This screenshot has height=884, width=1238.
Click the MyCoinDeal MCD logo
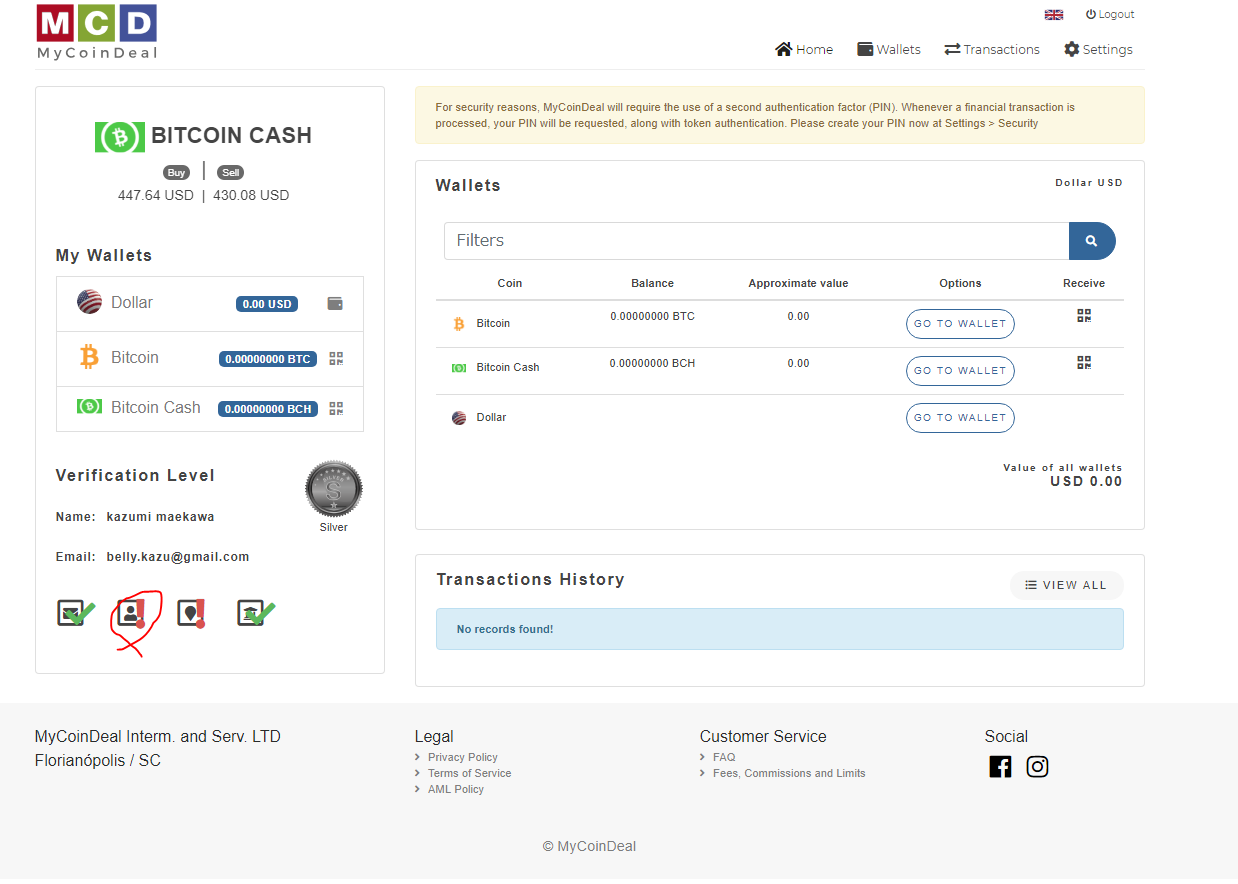point(97,32)
